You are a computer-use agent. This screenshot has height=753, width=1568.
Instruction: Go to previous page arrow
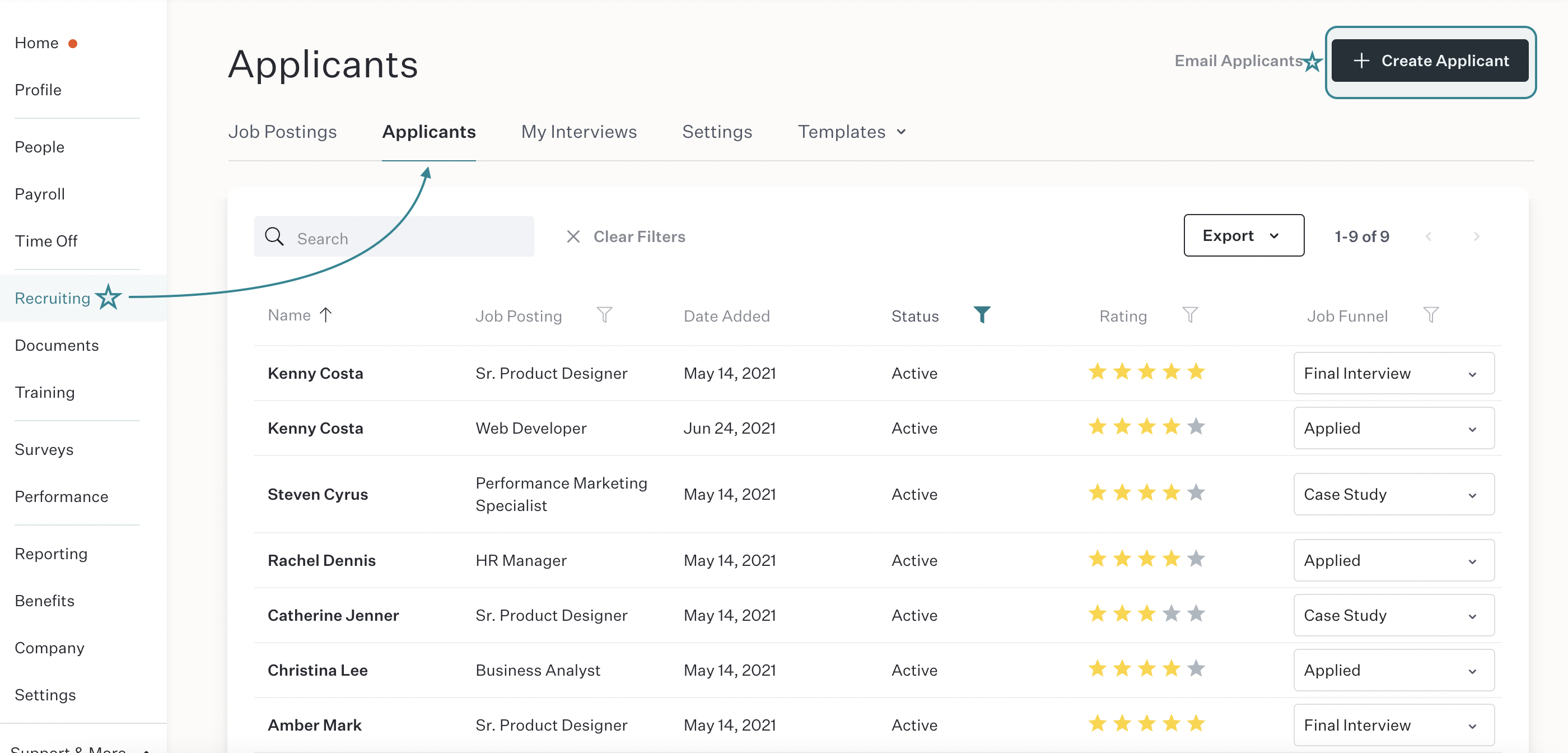click(x=1428, y=236)
